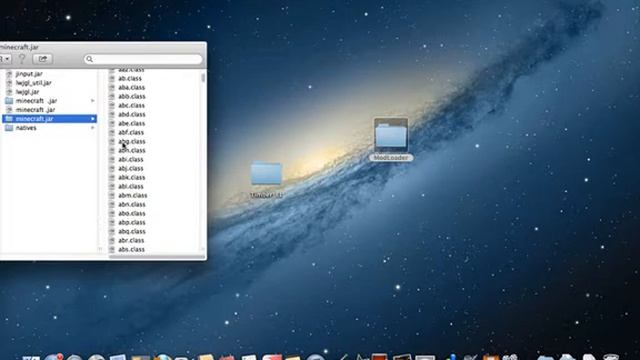Select abn.class file
This screenshot has width=640, height=360.
point(132,204)
